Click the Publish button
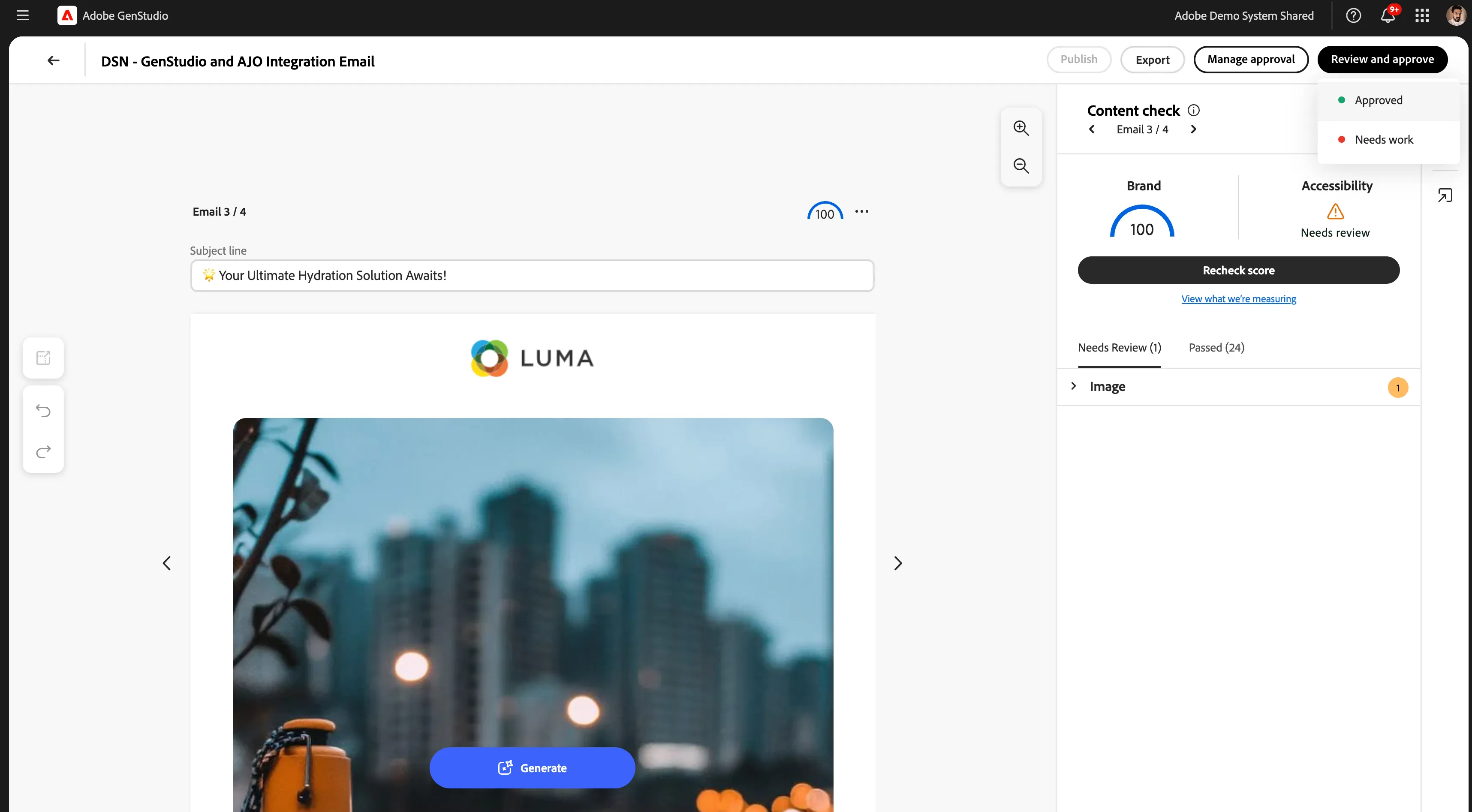 pos(1079,60)
